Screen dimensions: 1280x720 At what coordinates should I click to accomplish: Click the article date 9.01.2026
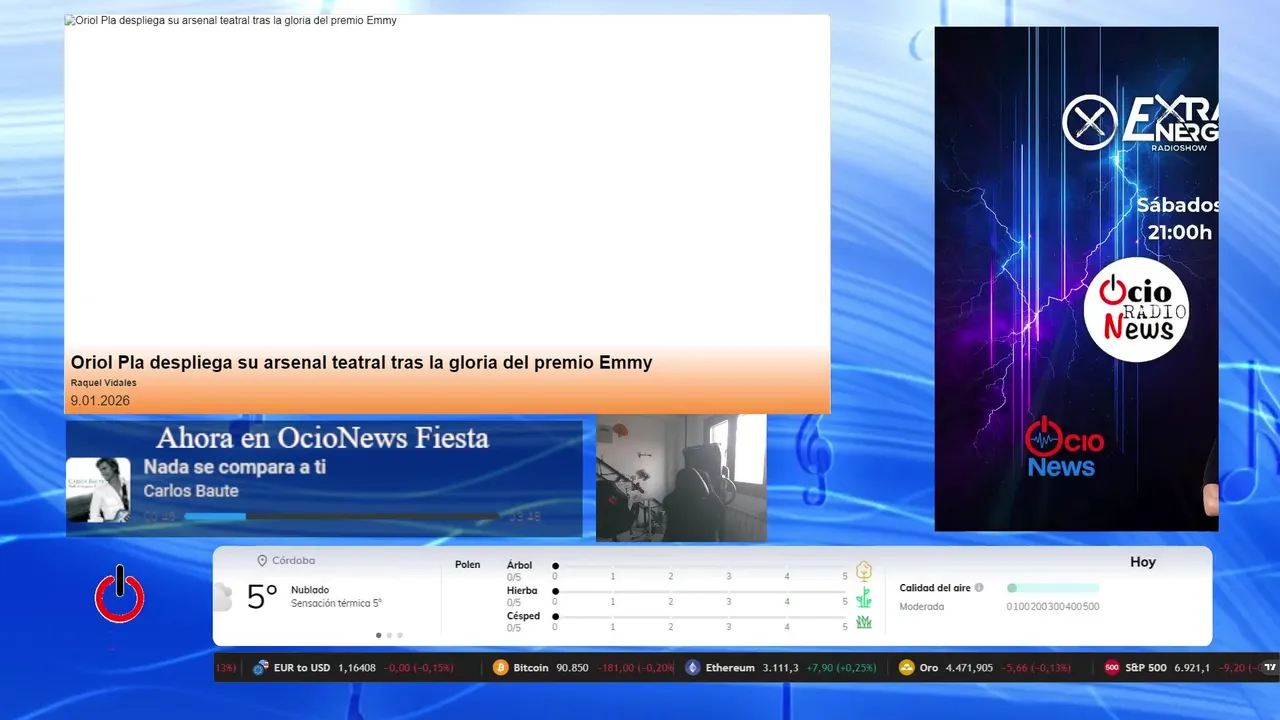[x=100, y=401]
